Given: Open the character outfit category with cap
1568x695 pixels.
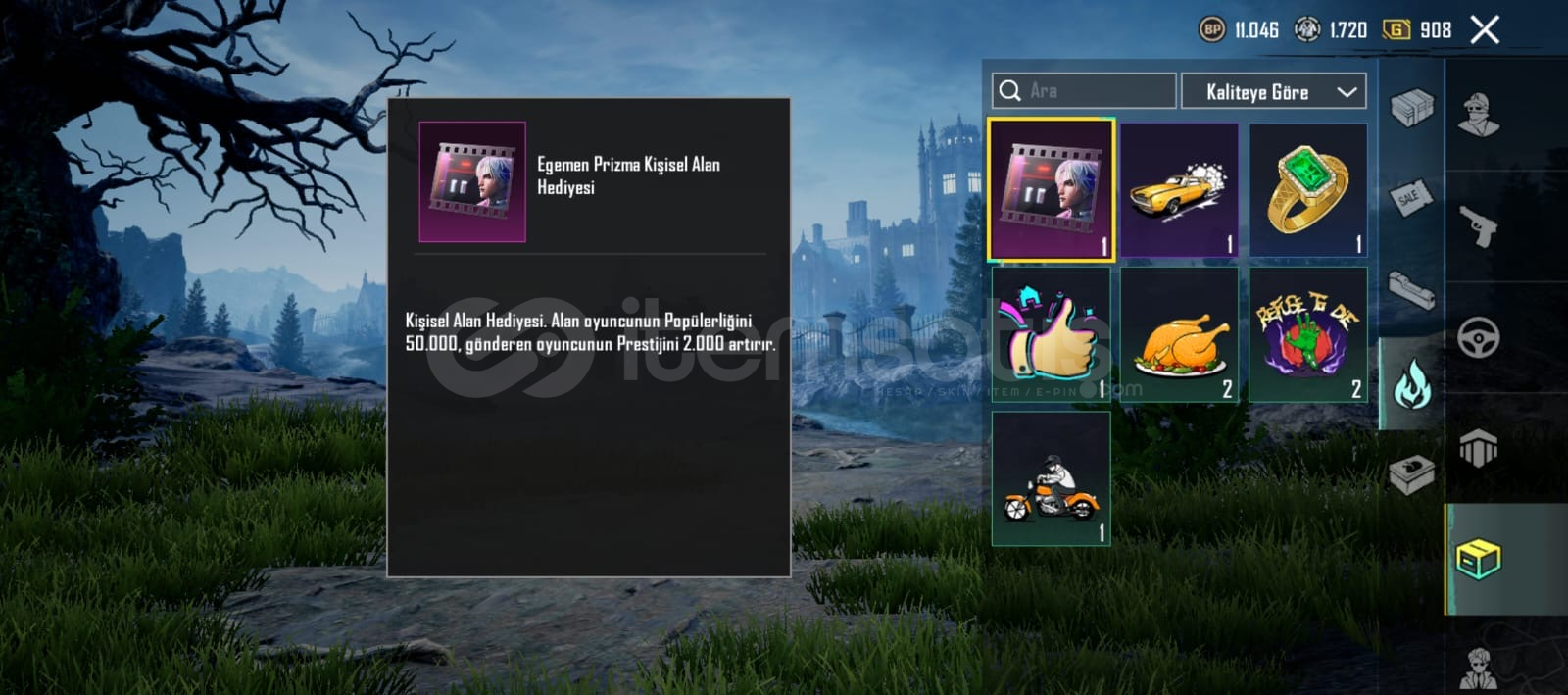Looking at the screenshot, I should [x=1478, y=115].
